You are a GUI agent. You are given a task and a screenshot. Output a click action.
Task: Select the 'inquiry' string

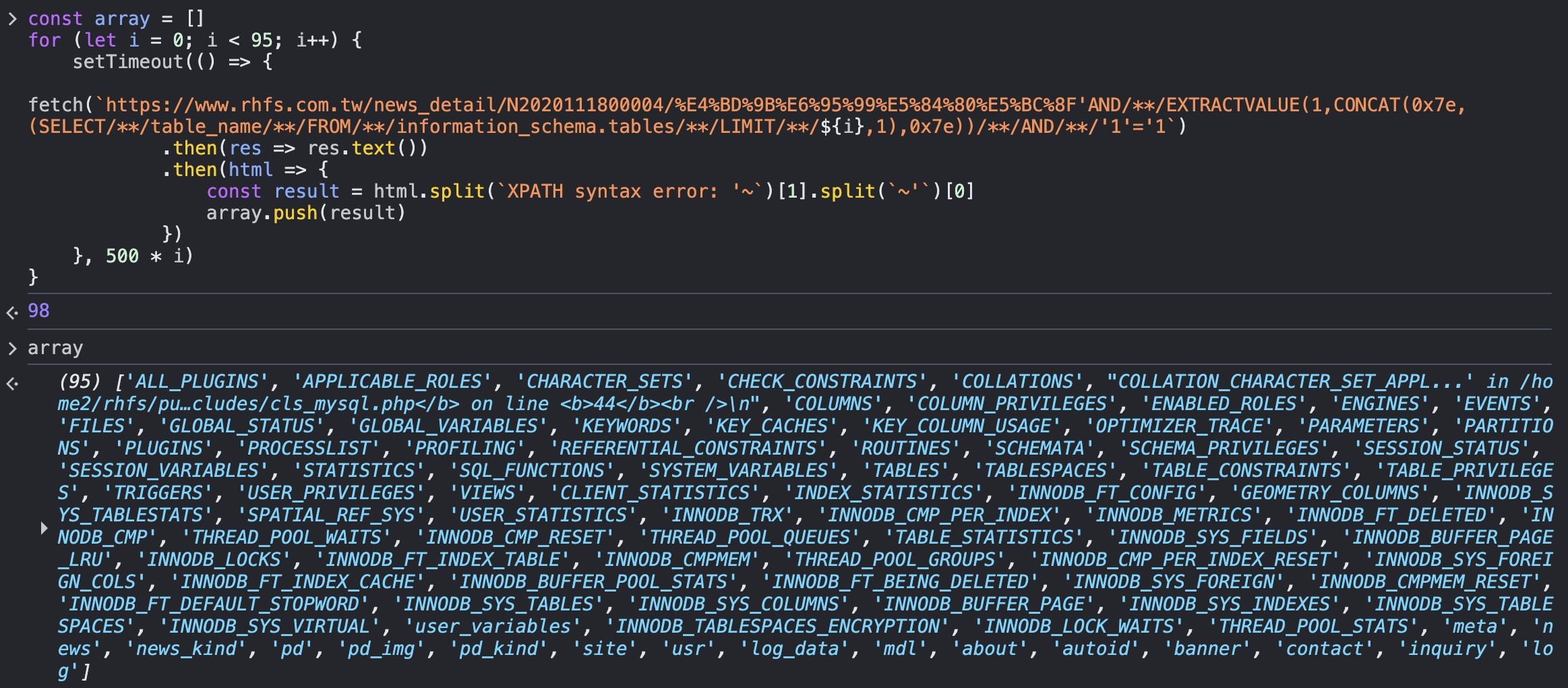coord(1447,649)
